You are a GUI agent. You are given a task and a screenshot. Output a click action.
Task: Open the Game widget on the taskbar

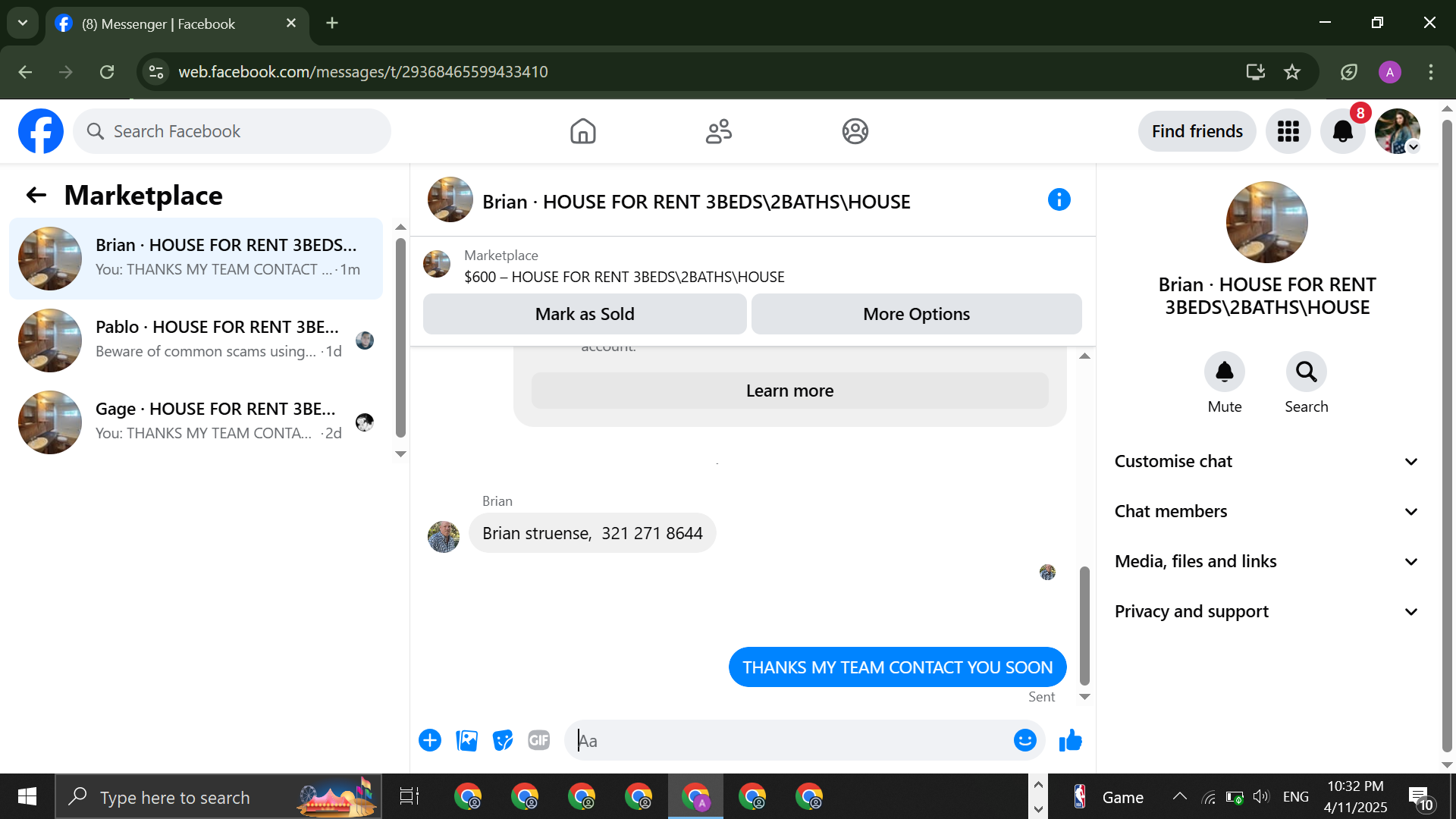pyautogui.click(x=1107, y=796)
